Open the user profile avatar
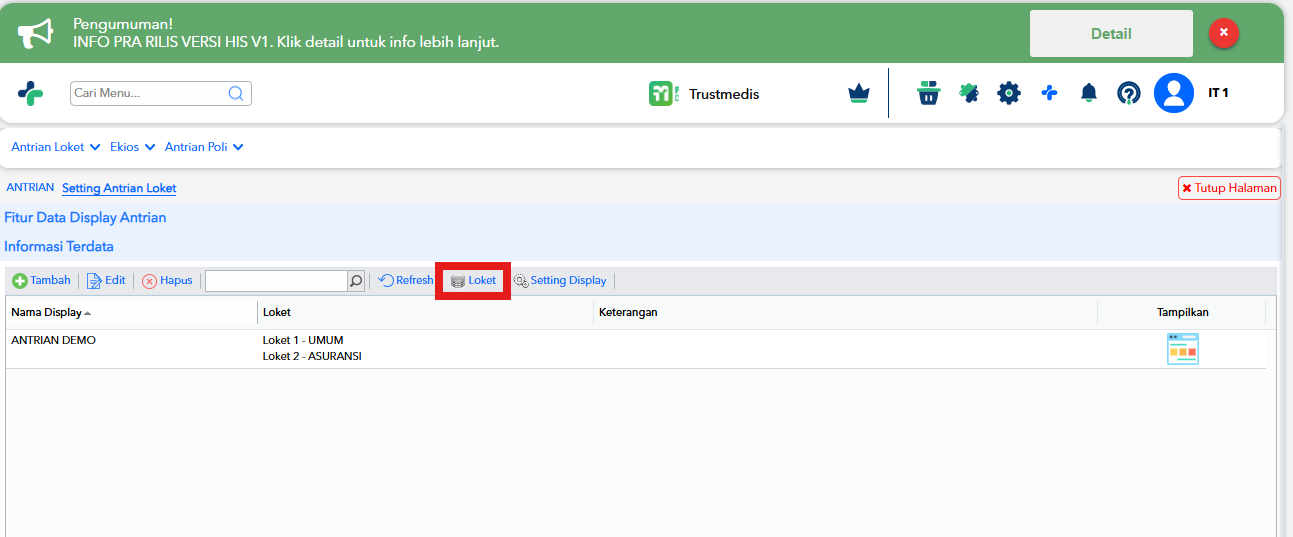The image size is (1293, 537). (x=1174, y=93)
